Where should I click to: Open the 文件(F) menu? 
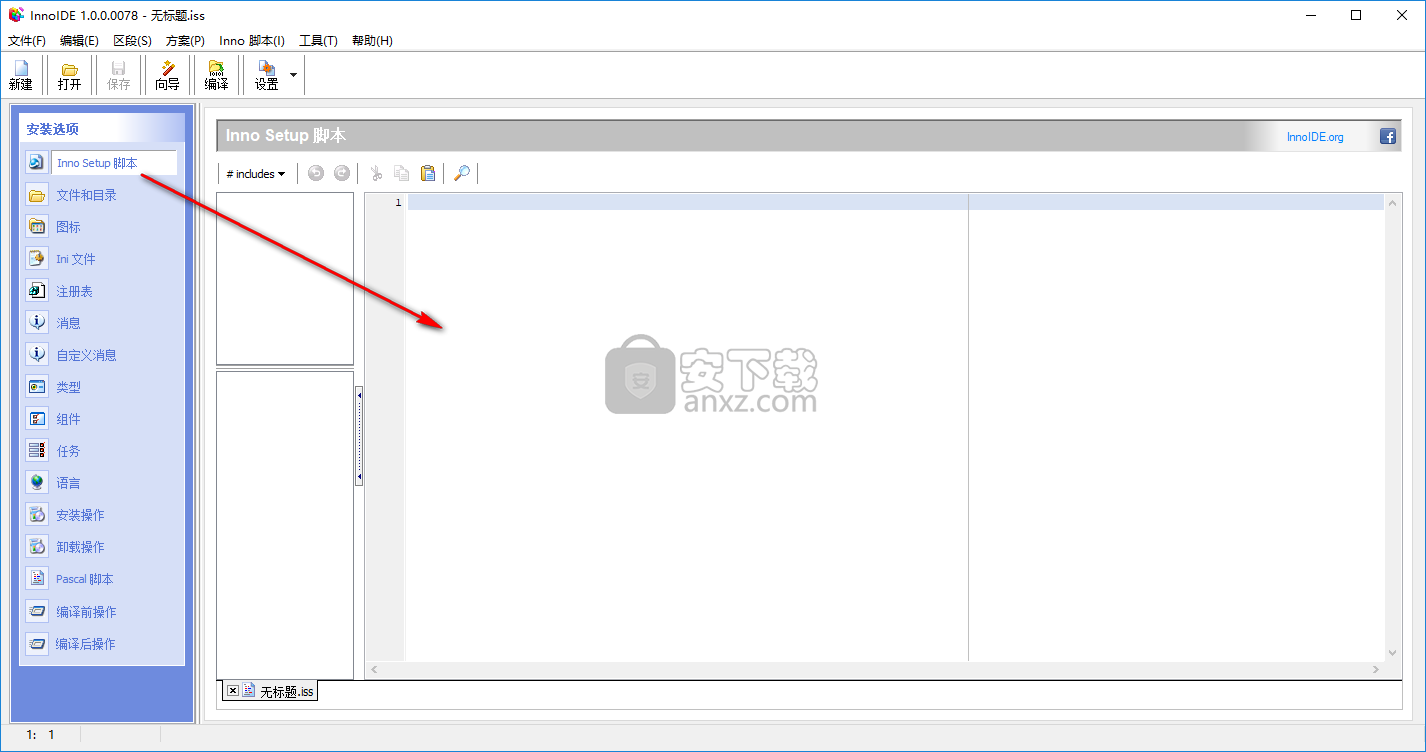(x=27, y=41)
